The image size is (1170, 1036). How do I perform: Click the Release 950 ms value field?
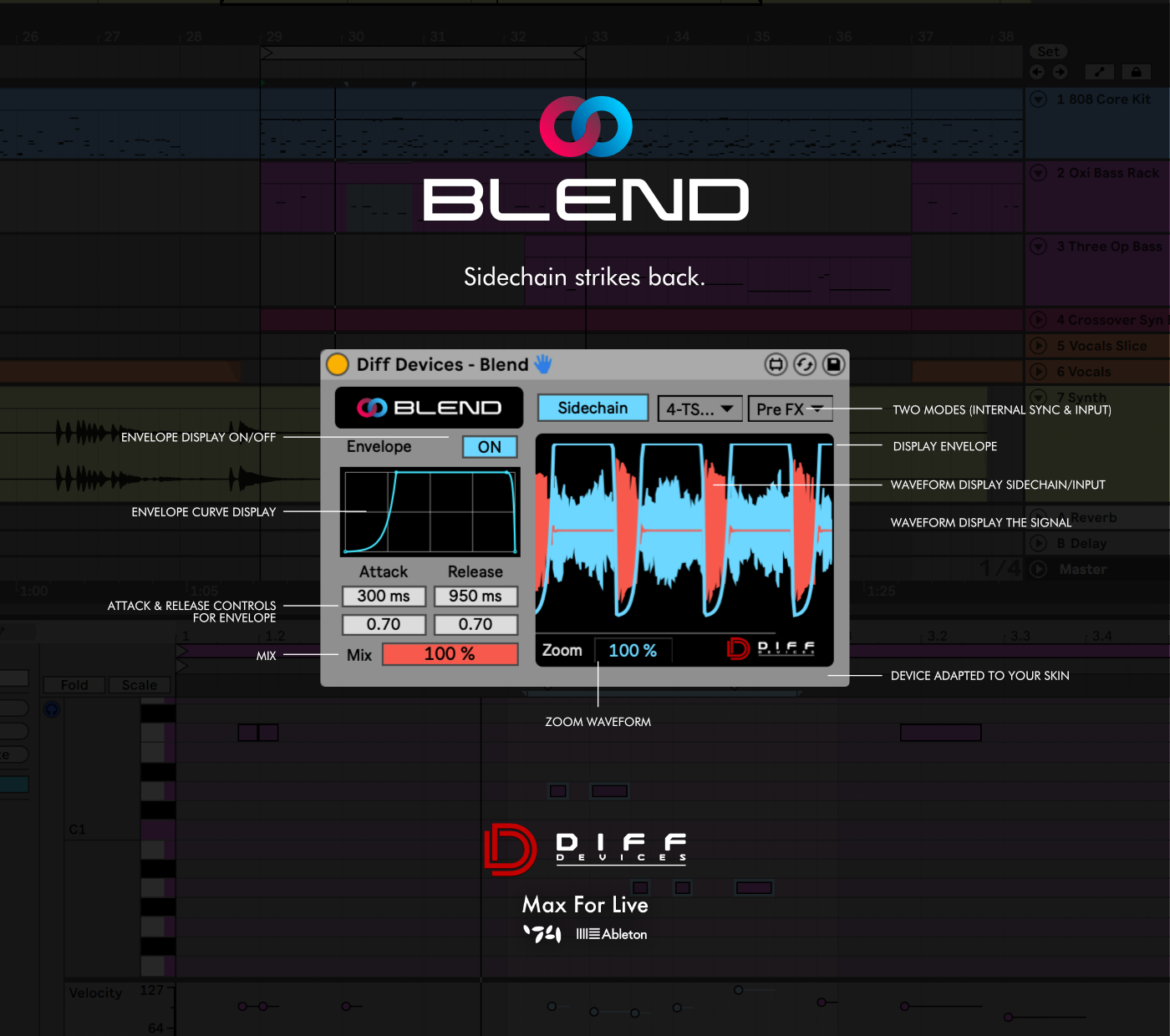[476, 597]
